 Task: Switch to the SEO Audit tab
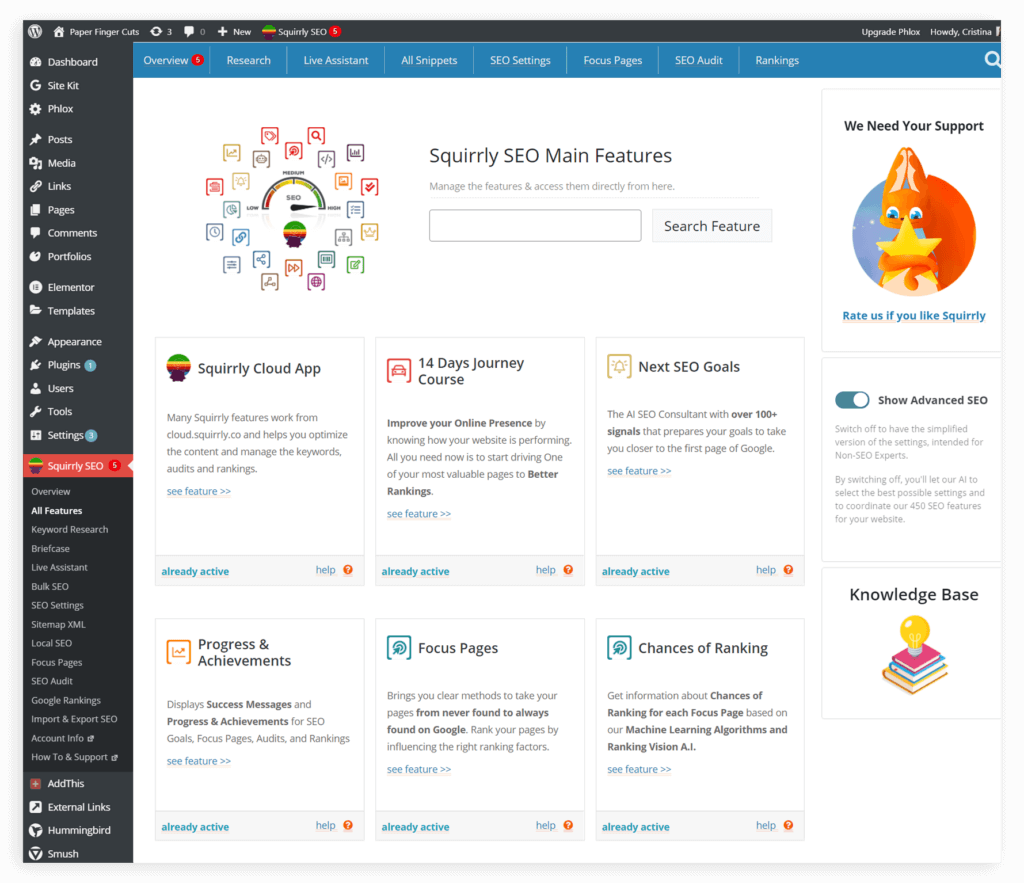pyautogui.click(x=698, y=60)
